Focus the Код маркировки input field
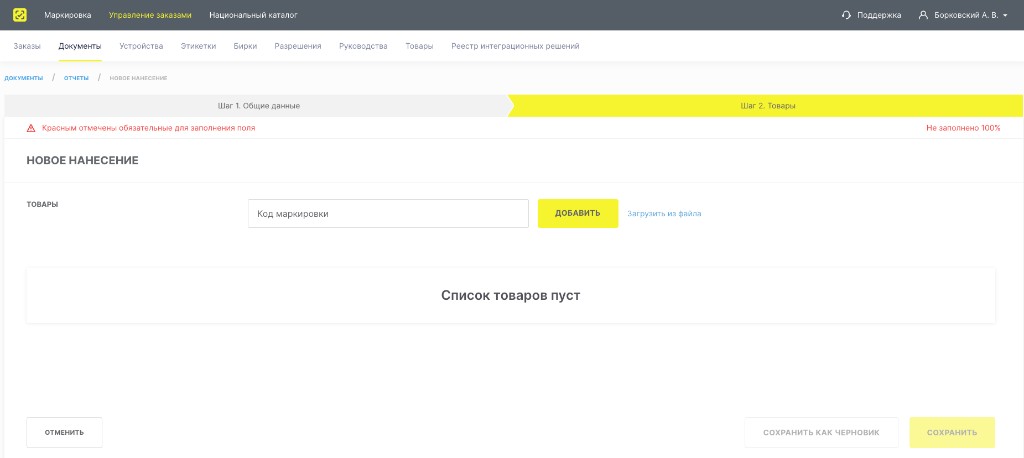The image size is (1024, 458). click(388, 214)
